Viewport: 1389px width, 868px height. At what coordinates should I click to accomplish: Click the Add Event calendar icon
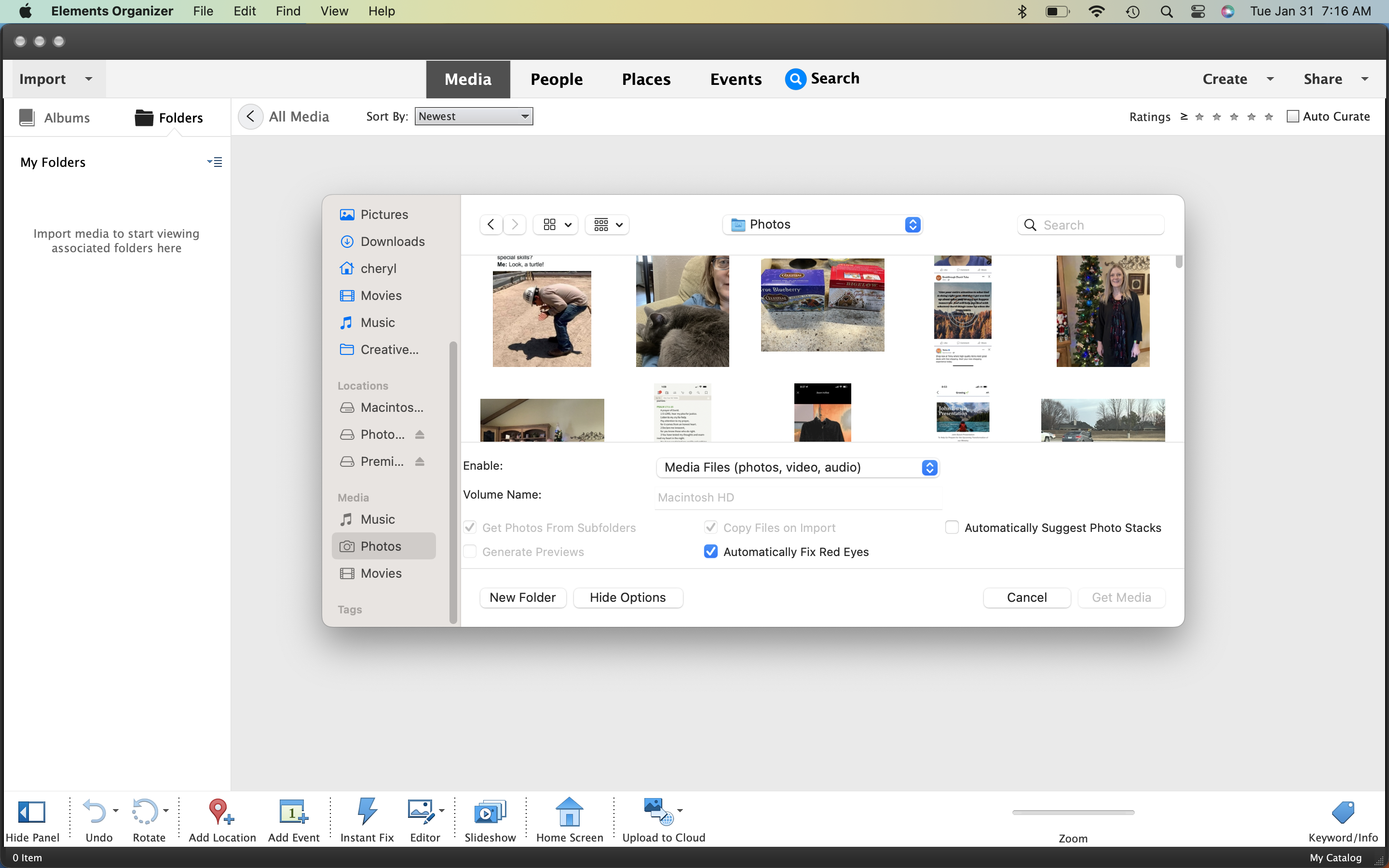click(x=293, y=812)
